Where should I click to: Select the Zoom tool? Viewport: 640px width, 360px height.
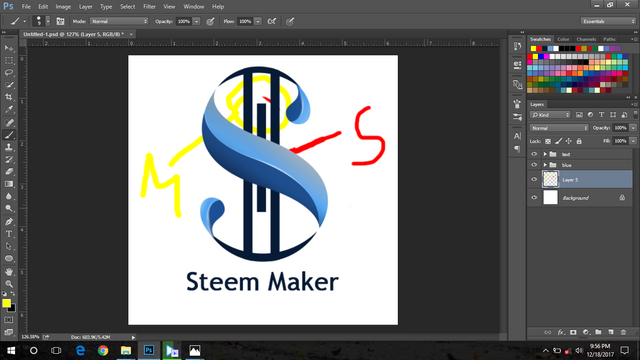[9, 284]
